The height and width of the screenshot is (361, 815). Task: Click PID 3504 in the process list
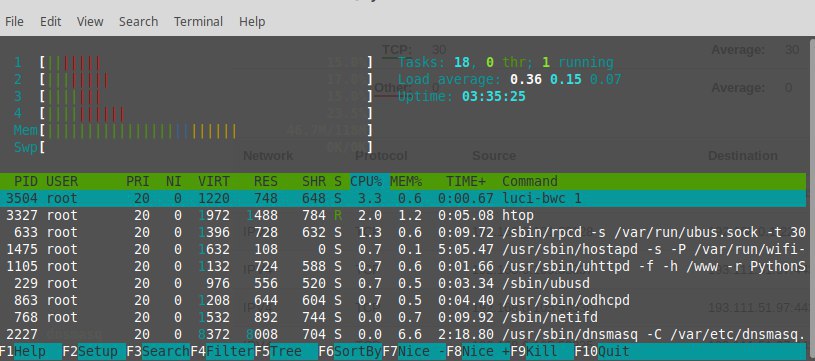pos(22,198)
